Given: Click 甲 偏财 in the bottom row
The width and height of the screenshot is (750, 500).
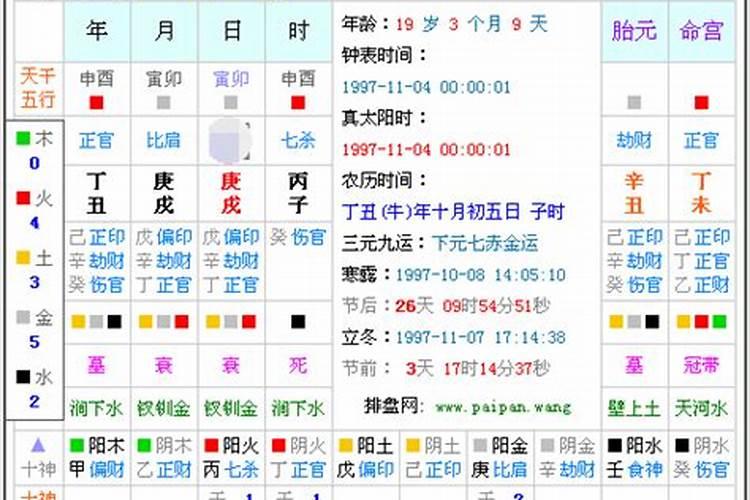Looking at the screenshot, I should coord(97,469).
